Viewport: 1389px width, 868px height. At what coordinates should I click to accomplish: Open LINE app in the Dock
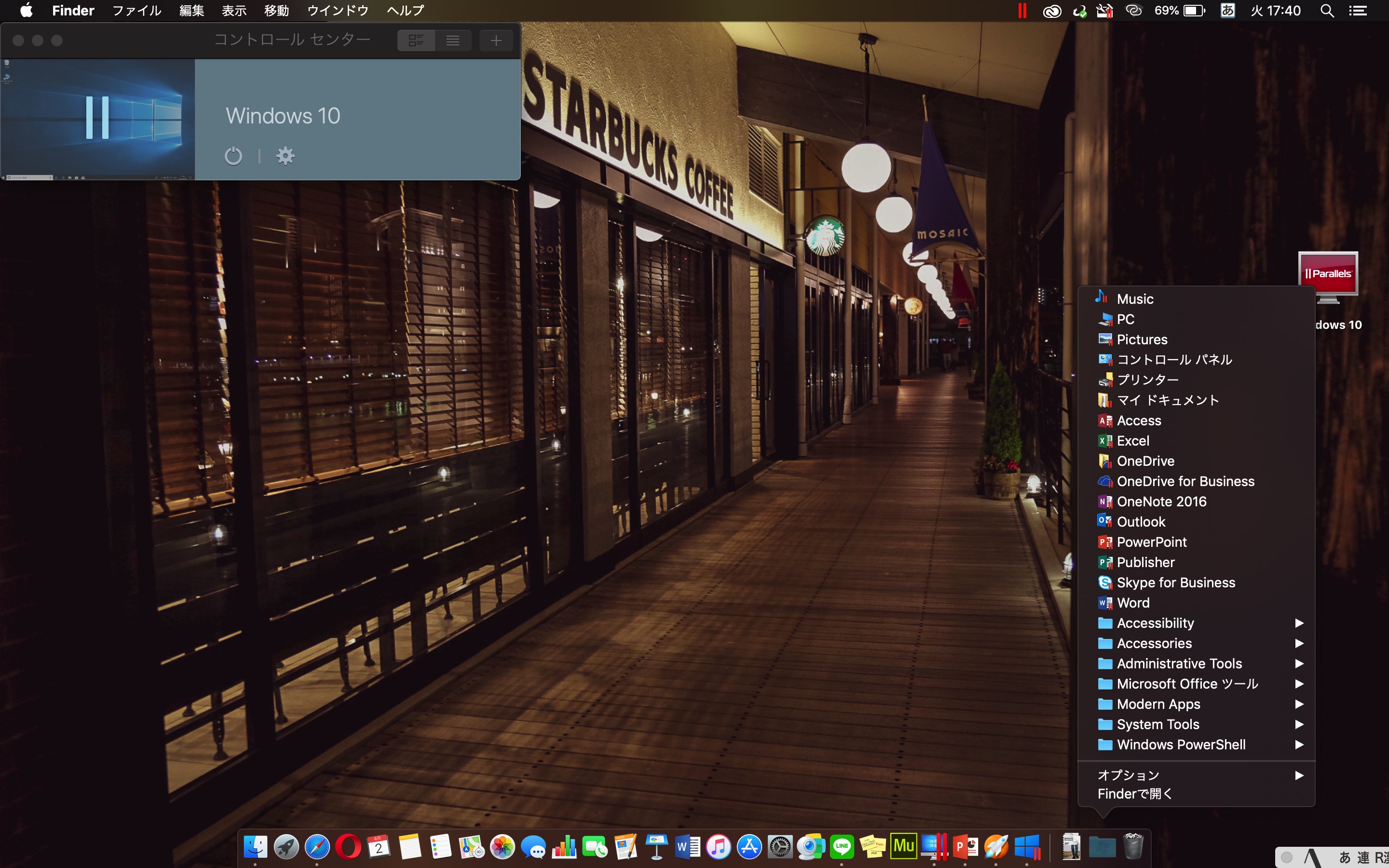842,847
